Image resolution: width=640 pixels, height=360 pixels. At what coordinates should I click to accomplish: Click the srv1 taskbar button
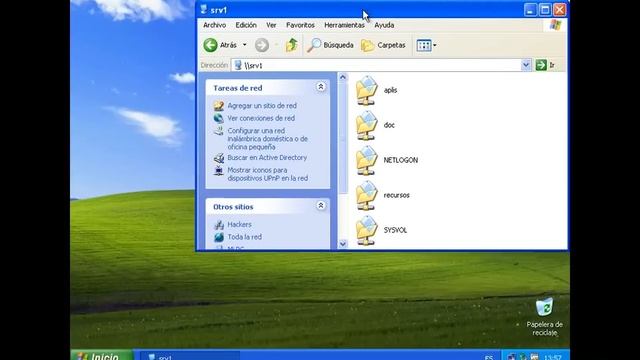190,356
